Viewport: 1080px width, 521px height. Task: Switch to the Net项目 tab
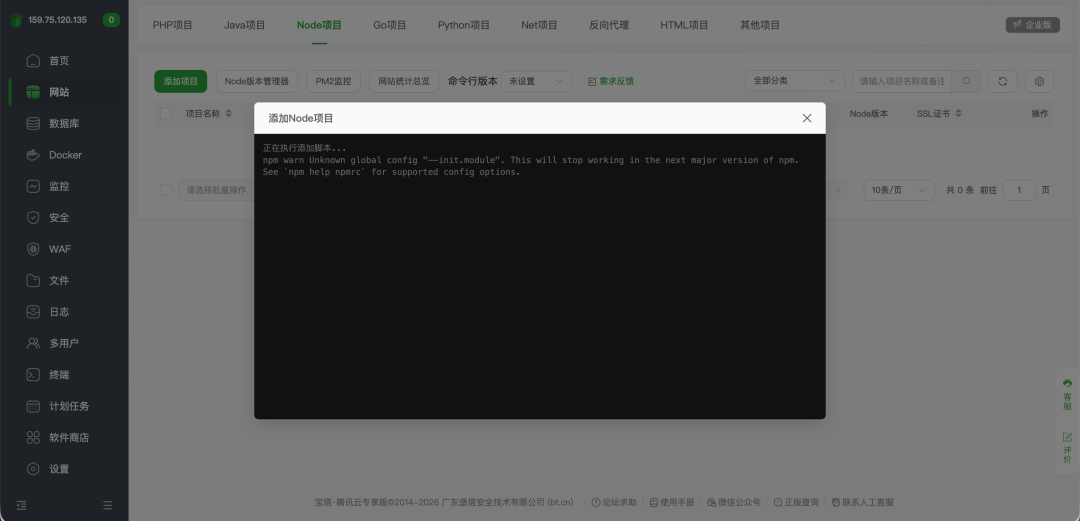pyautogui.click(x=539, y=25)
